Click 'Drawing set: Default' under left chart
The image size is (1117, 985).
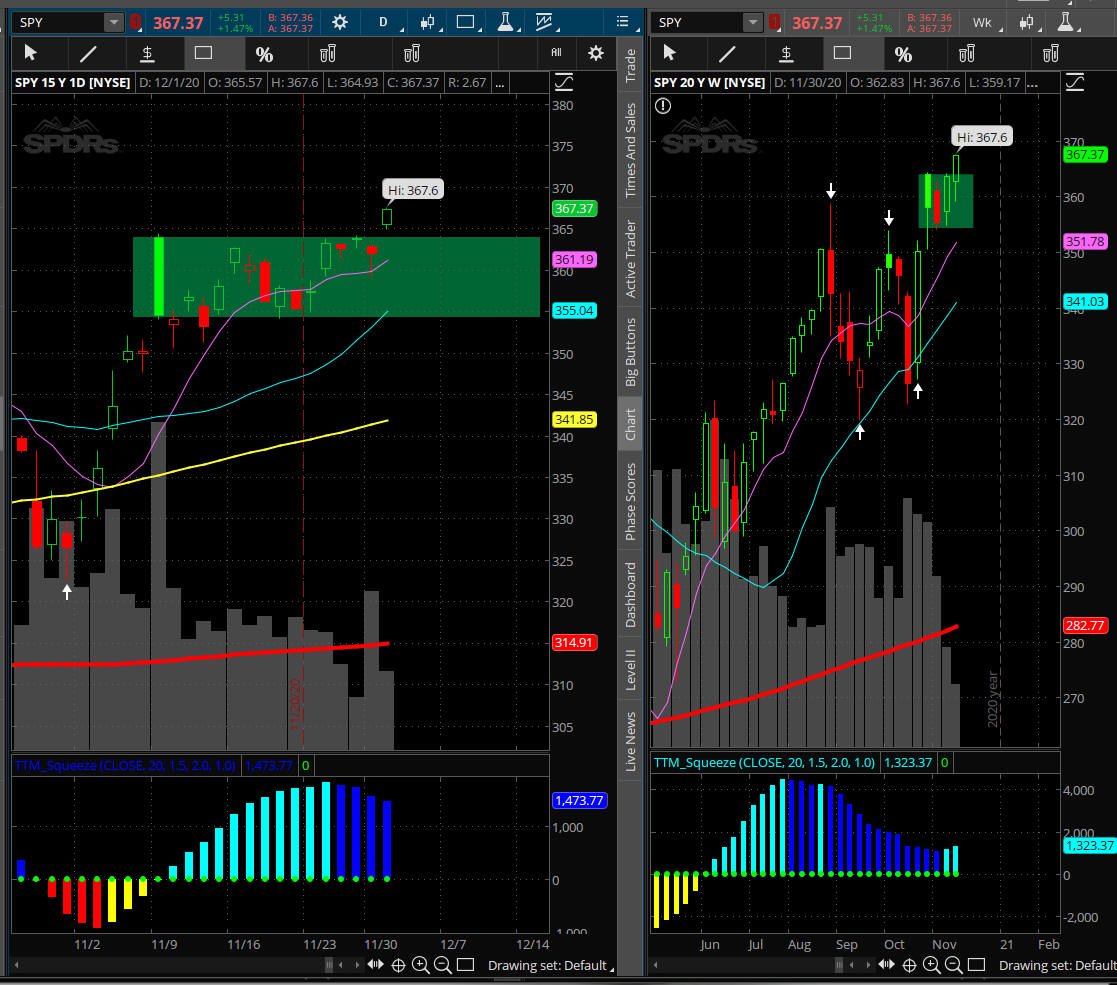[x=547, y=965]
